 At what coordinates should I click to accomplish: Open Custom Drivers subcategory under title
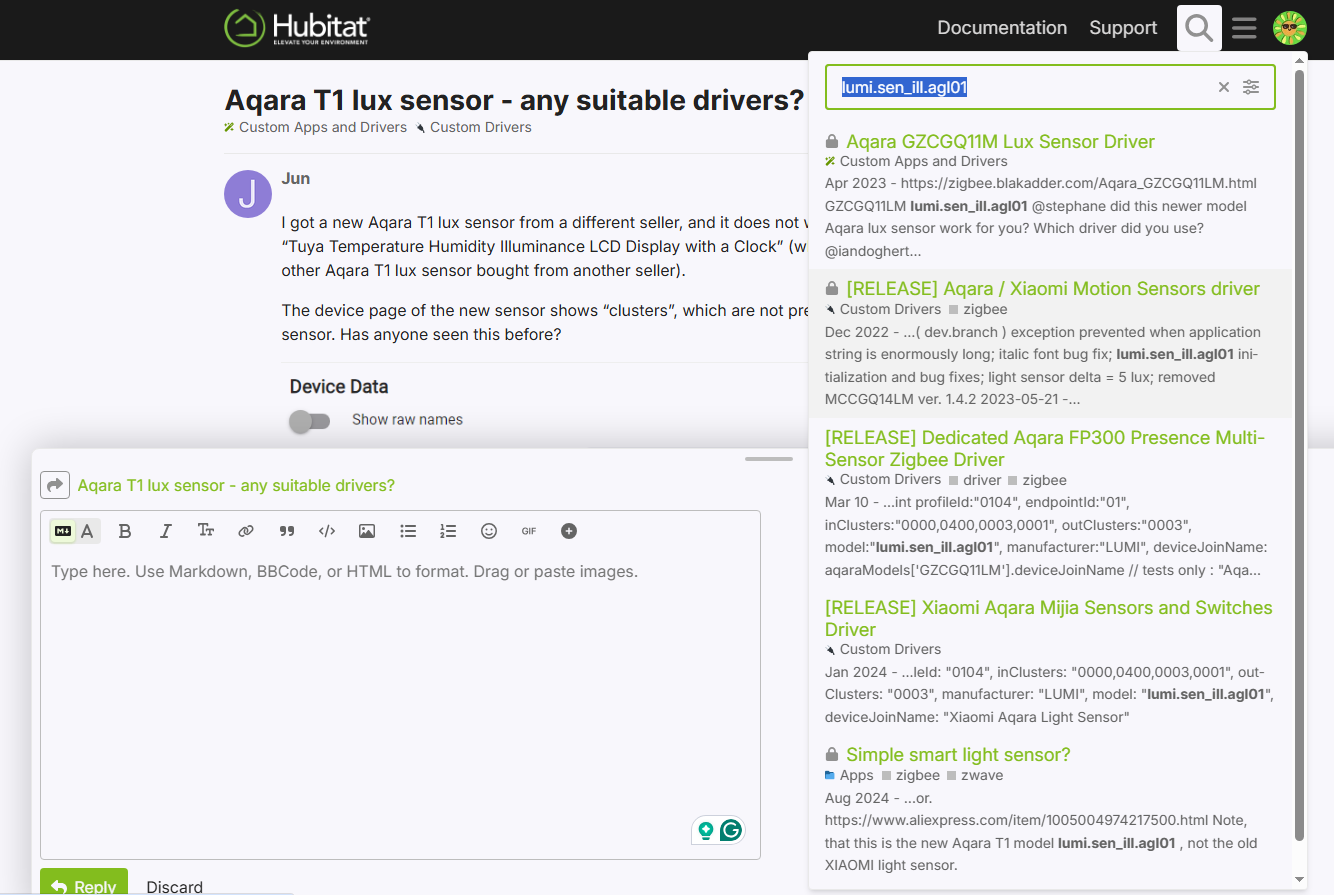point(473,127)
